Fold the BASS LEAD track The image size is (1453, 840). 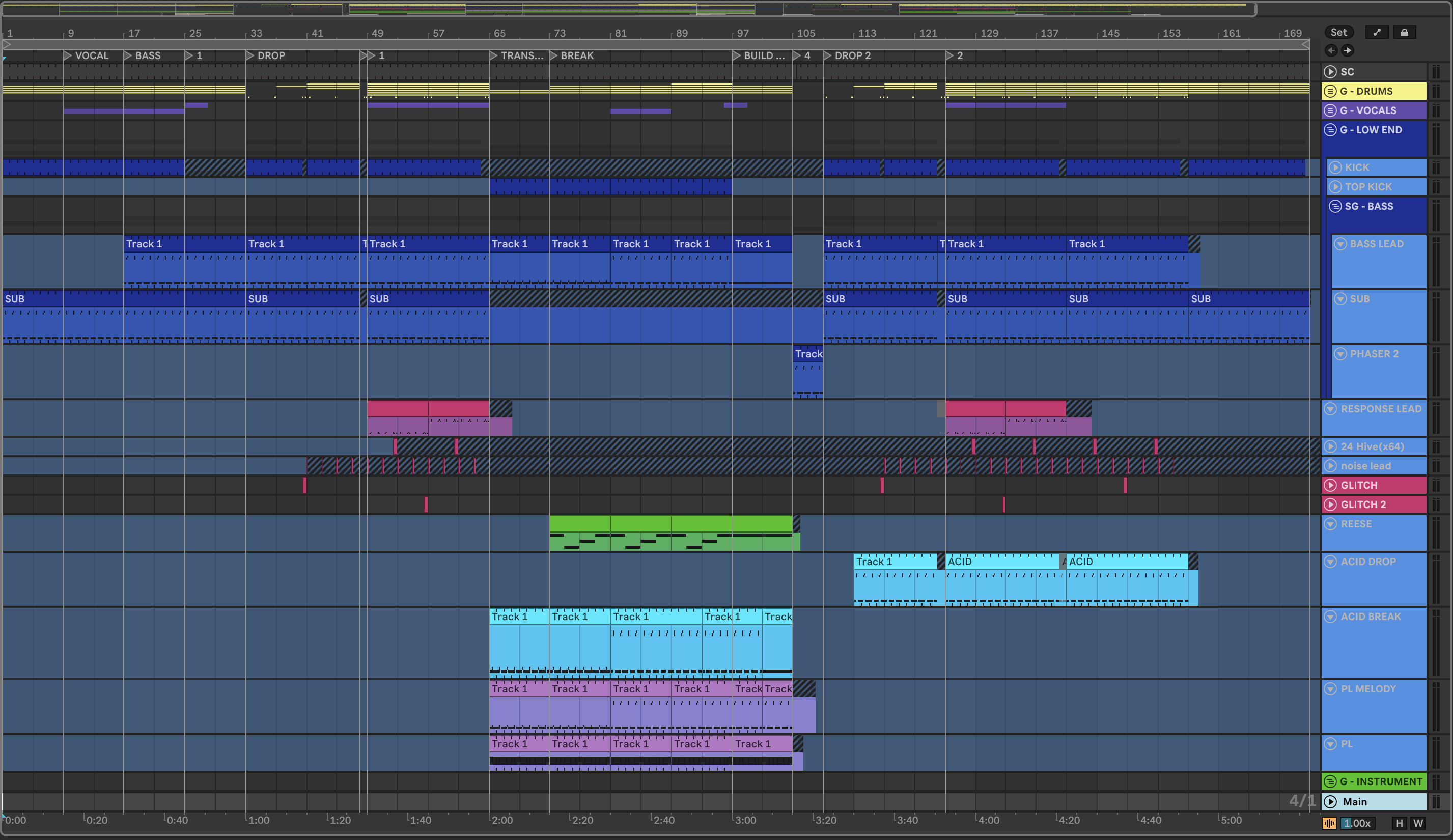click(x=1339, y=244)
